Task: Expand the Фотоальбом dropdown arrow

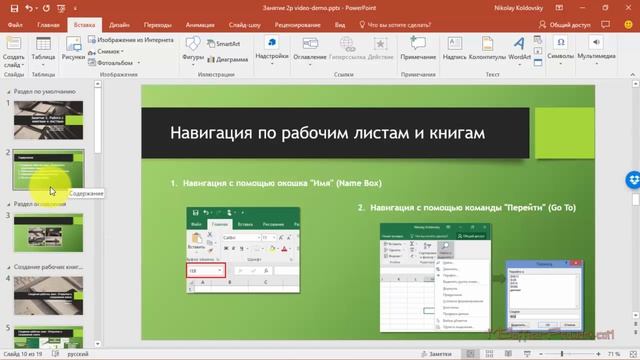Action: (139, 63)
